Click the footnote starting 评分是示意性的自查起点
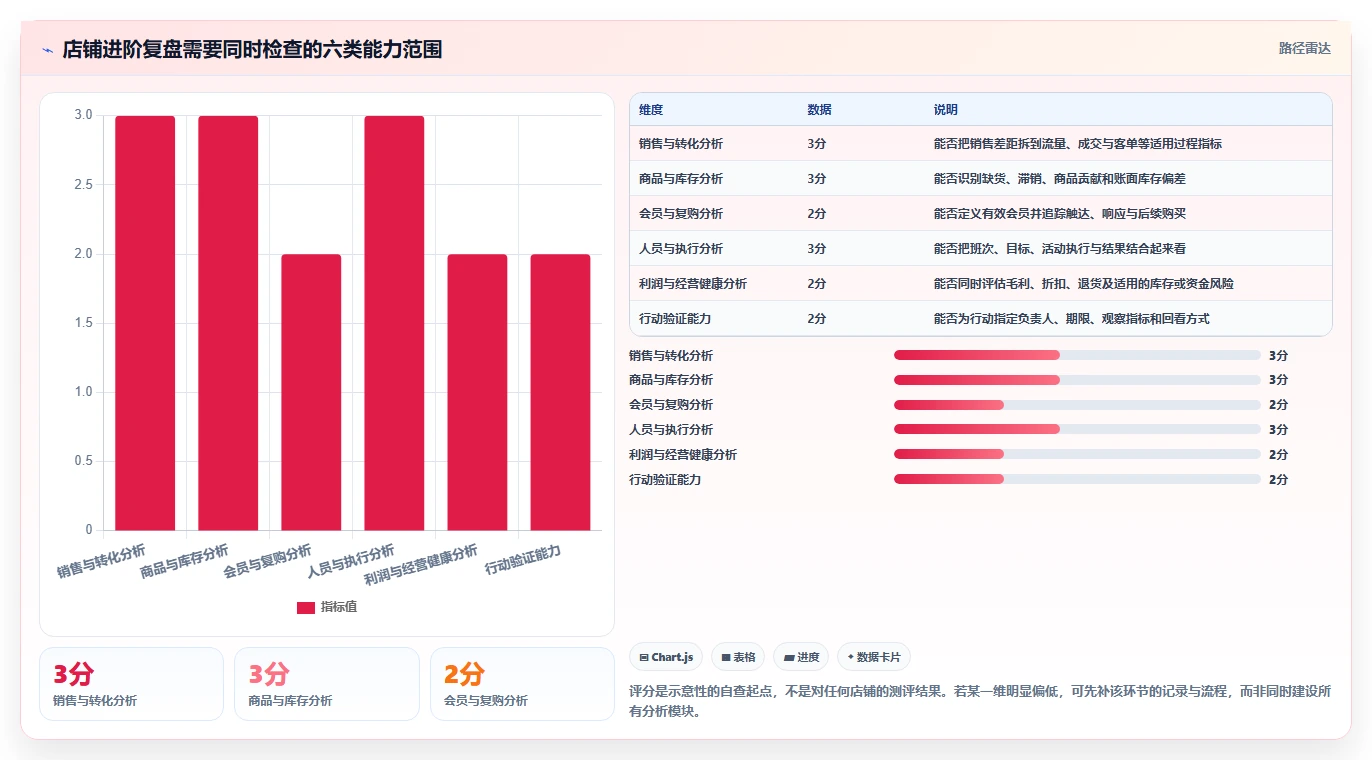 click(980, 701)
